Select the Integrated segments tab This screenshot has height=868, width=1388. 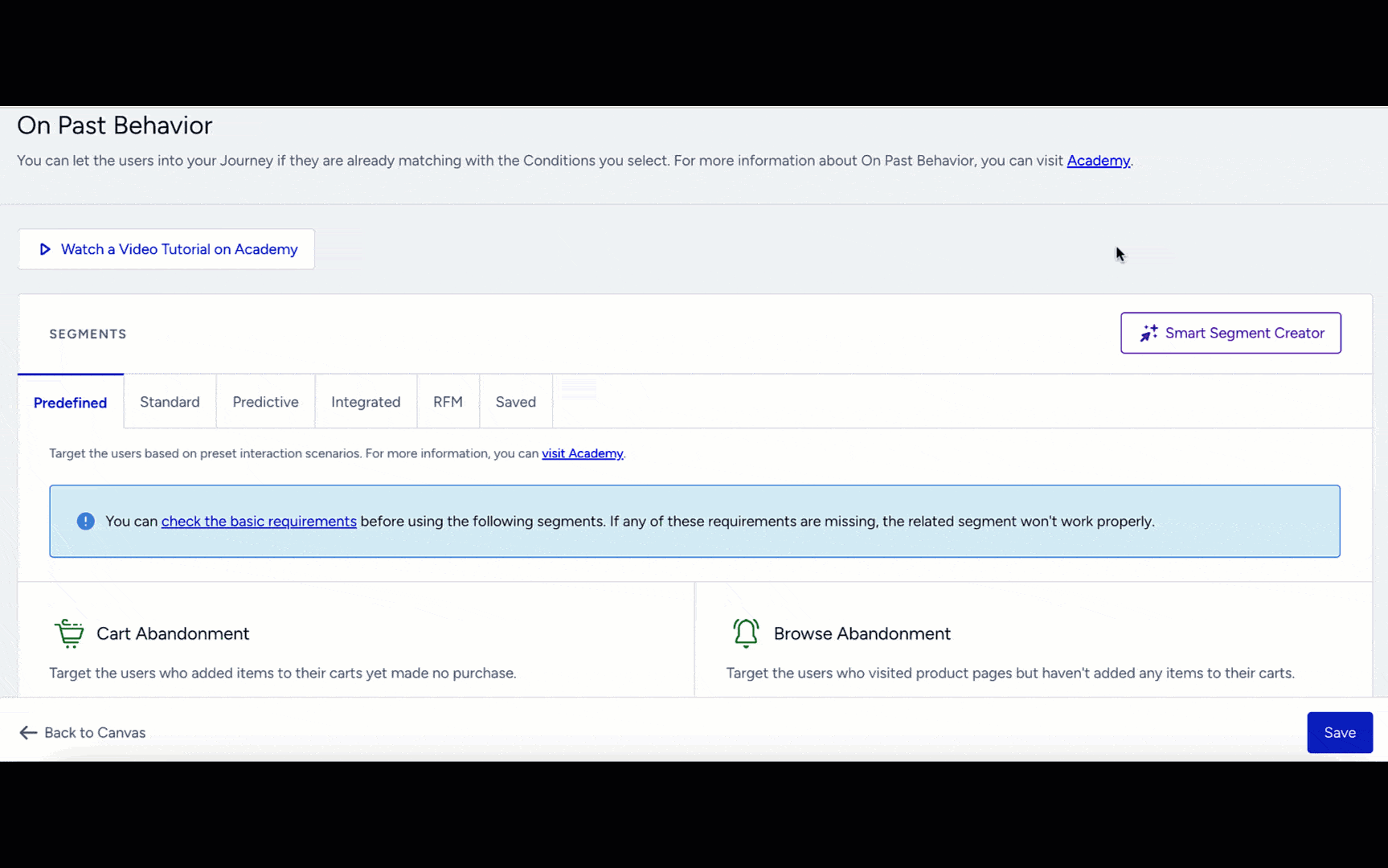(366, 402)
